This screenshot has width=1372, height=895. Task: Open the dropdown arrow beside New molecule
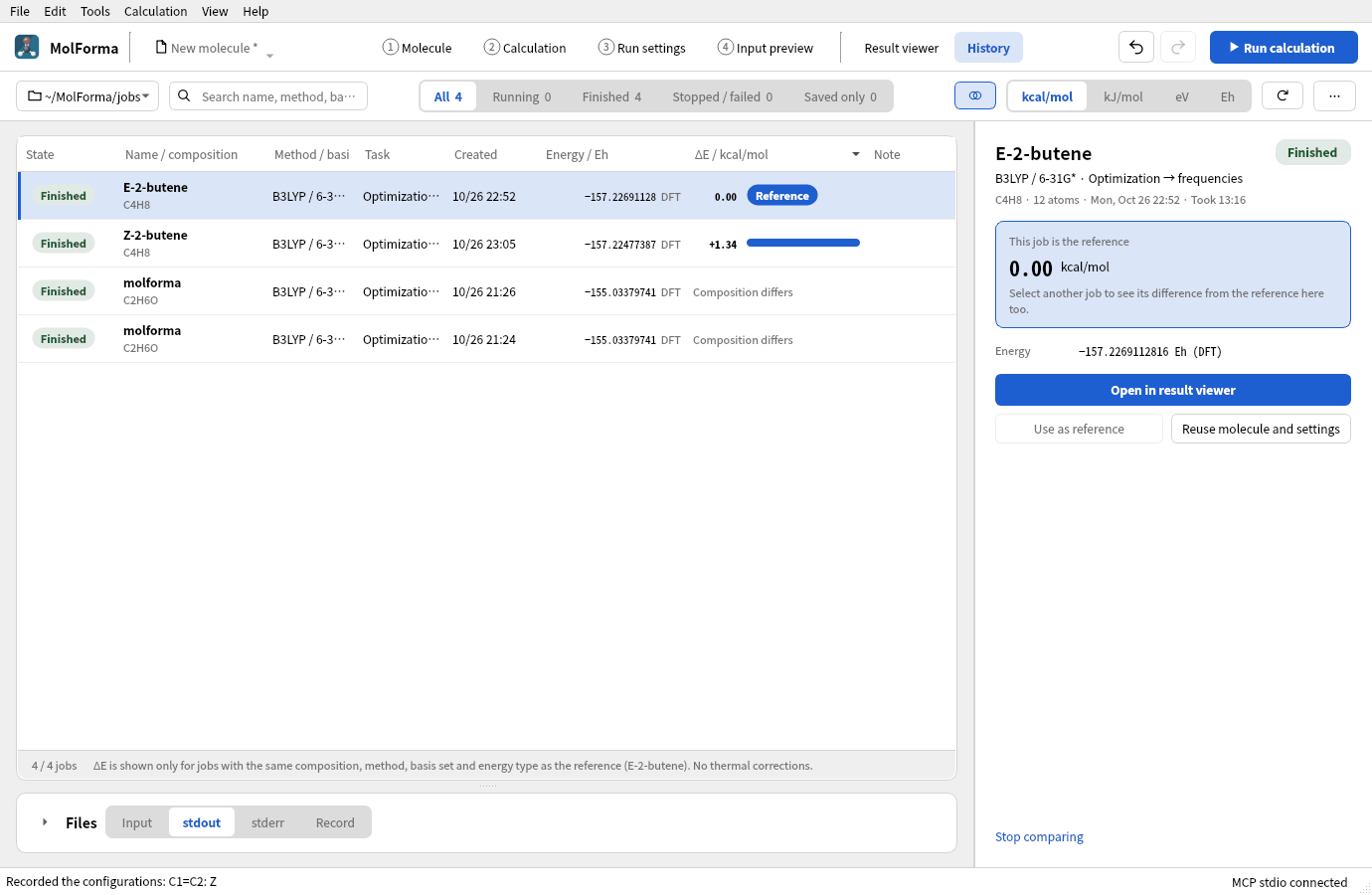[269, 56]
